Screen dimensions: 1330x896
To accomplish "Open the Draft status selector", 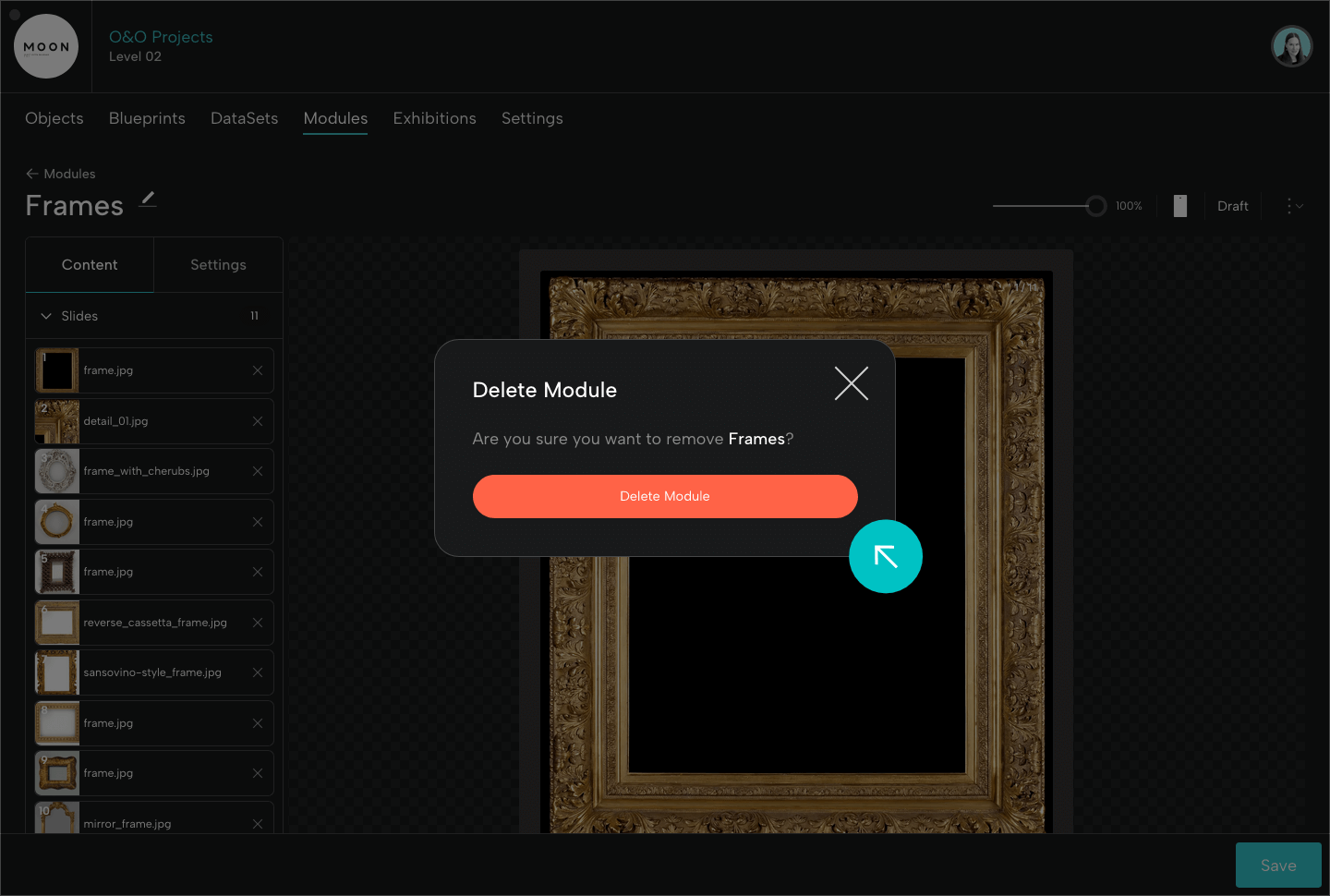I will tap(1232, 206).
